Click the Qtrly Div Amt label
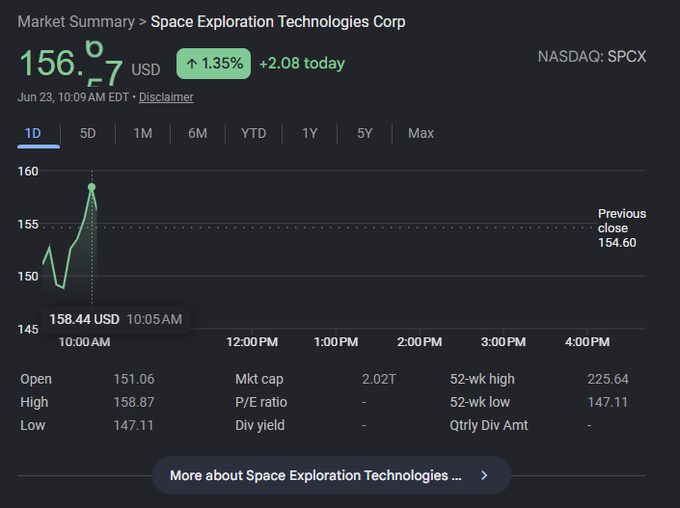The height and width of the screenshot is (508, 680). click(x=489, y=425)
